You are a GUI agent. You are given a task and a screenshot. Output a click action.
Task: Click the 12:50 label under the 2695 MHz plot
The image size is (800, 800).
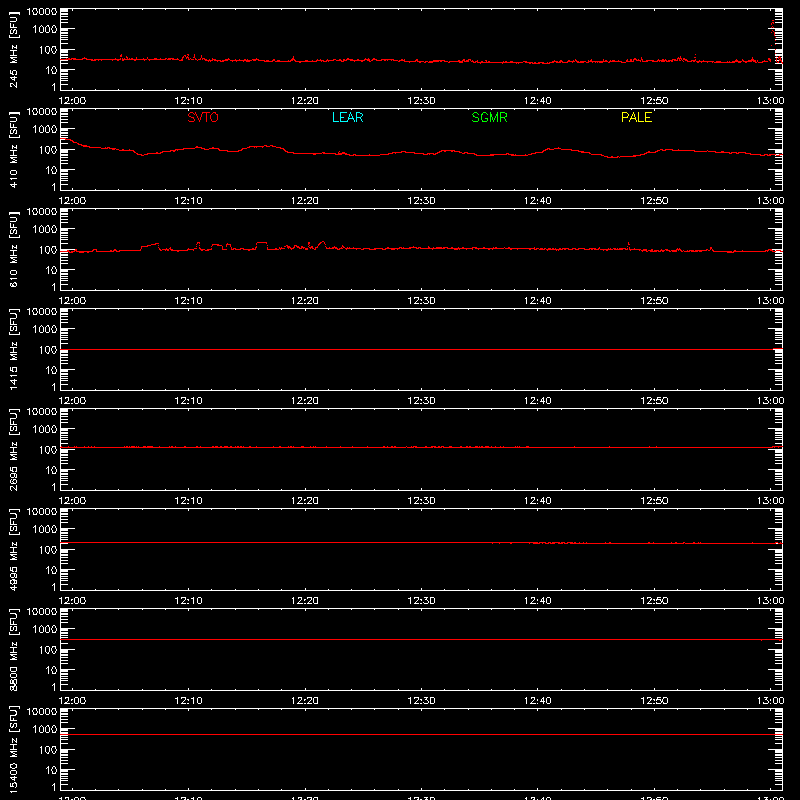click(654, 501)
